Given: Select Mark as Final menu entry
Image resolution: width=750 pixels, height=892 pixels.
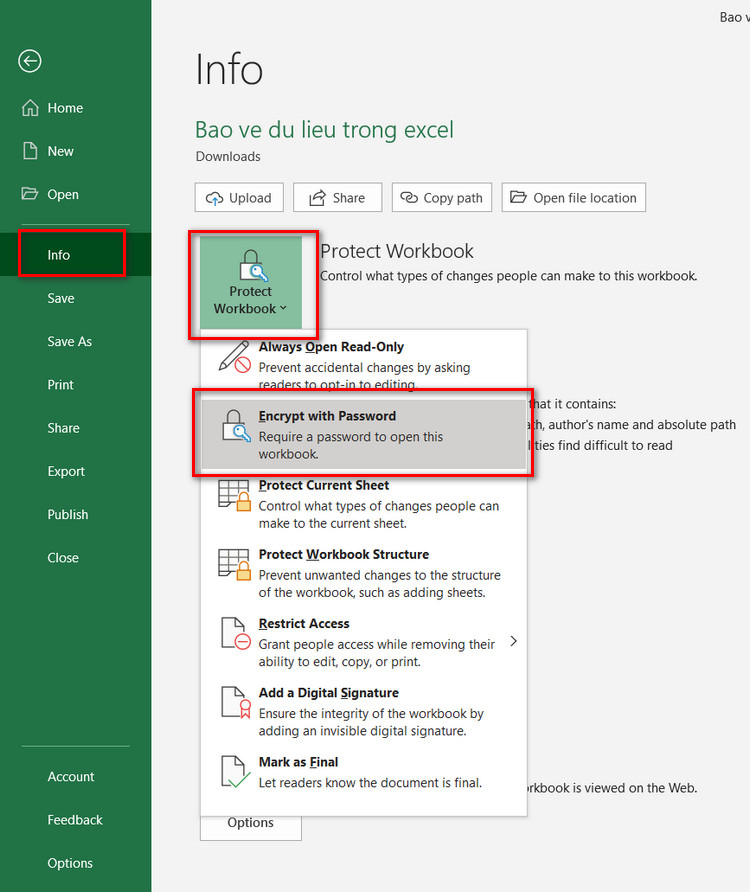Looking at the screenshot, I should (x=364, y=772).
